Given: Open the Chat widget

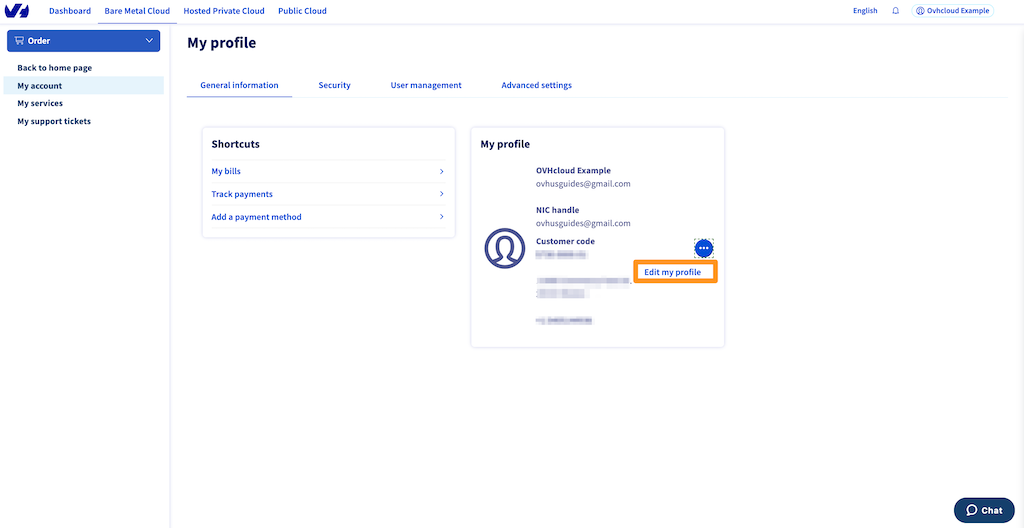Looking at the screenshot, I should 984,510.
